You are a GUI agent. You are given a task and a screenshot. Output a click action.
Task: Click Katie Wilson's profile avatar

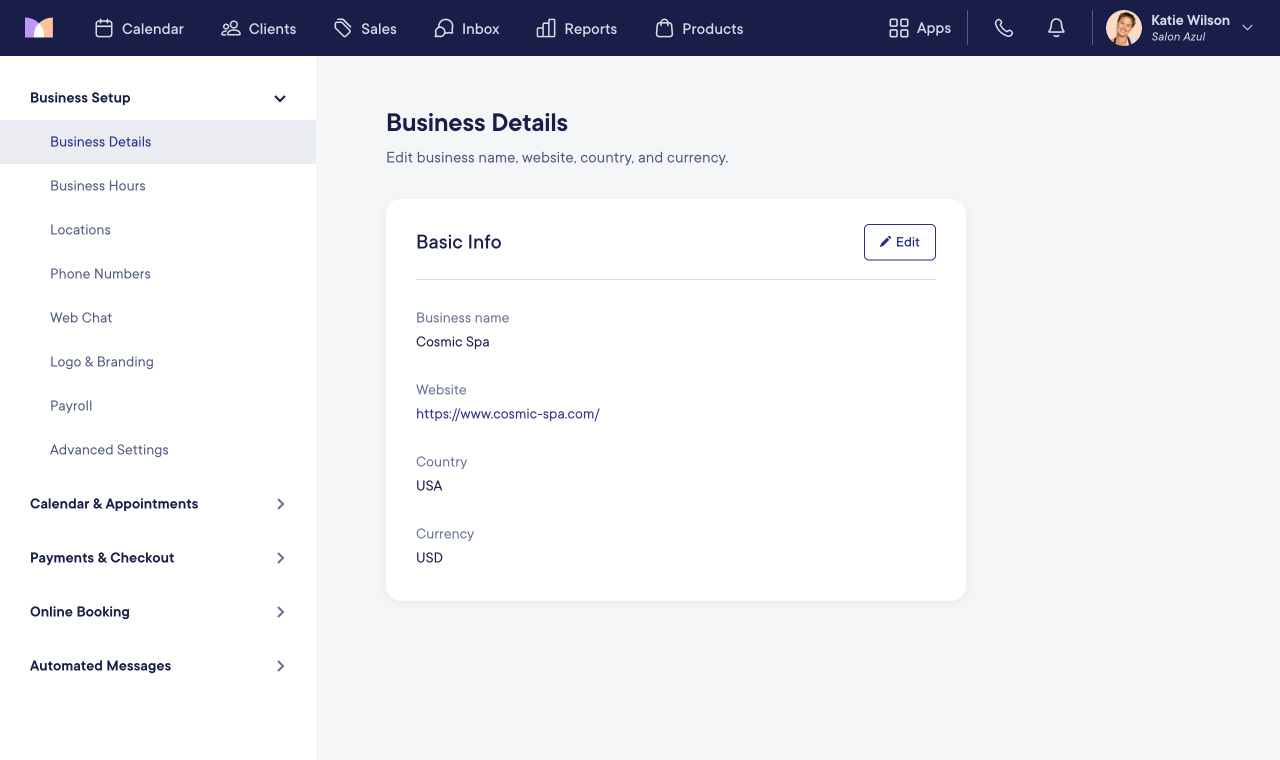pos(1124,28)
